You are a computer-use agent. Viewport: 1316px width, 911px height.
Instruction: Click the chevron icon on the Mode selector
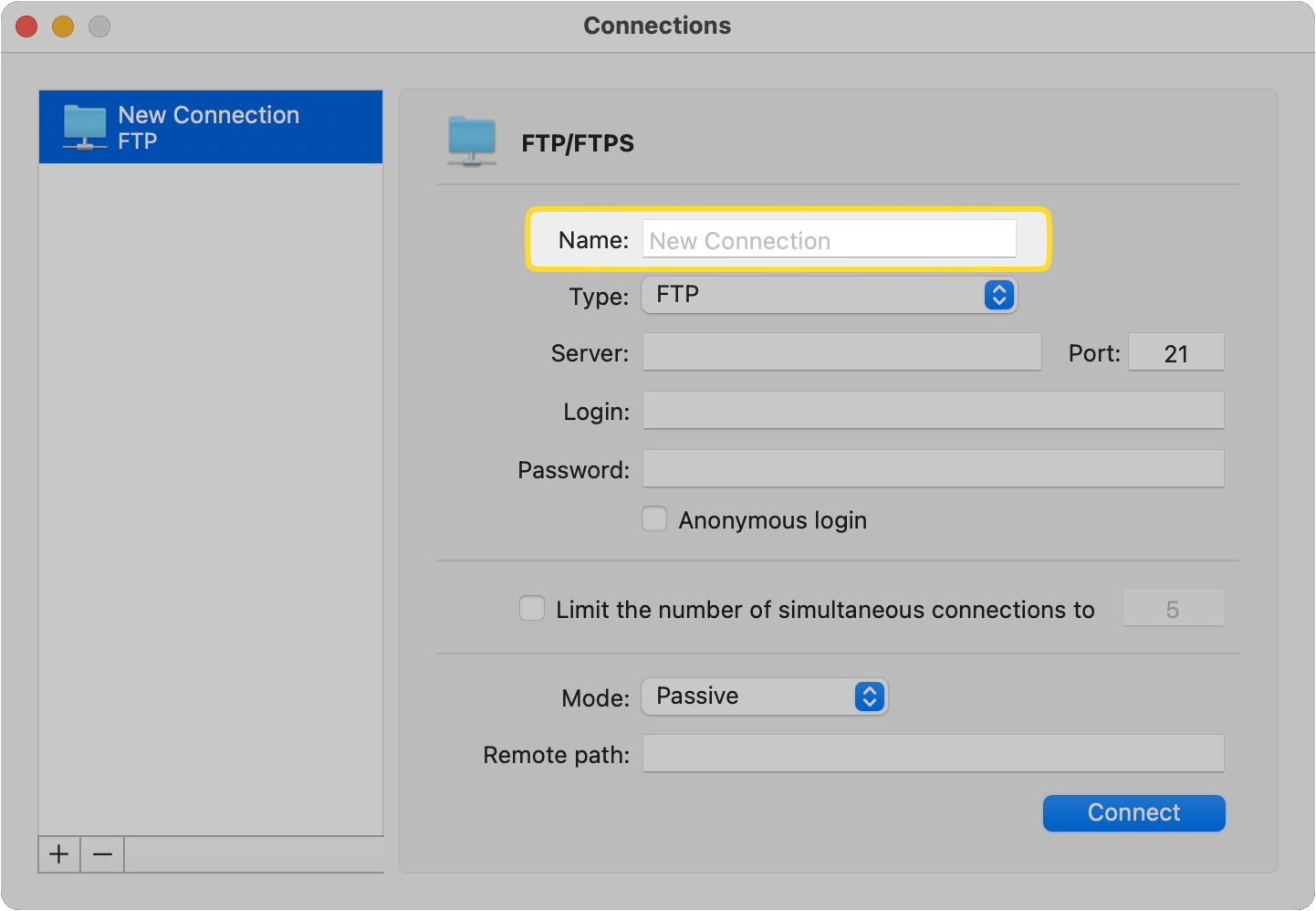click(869, 696)
